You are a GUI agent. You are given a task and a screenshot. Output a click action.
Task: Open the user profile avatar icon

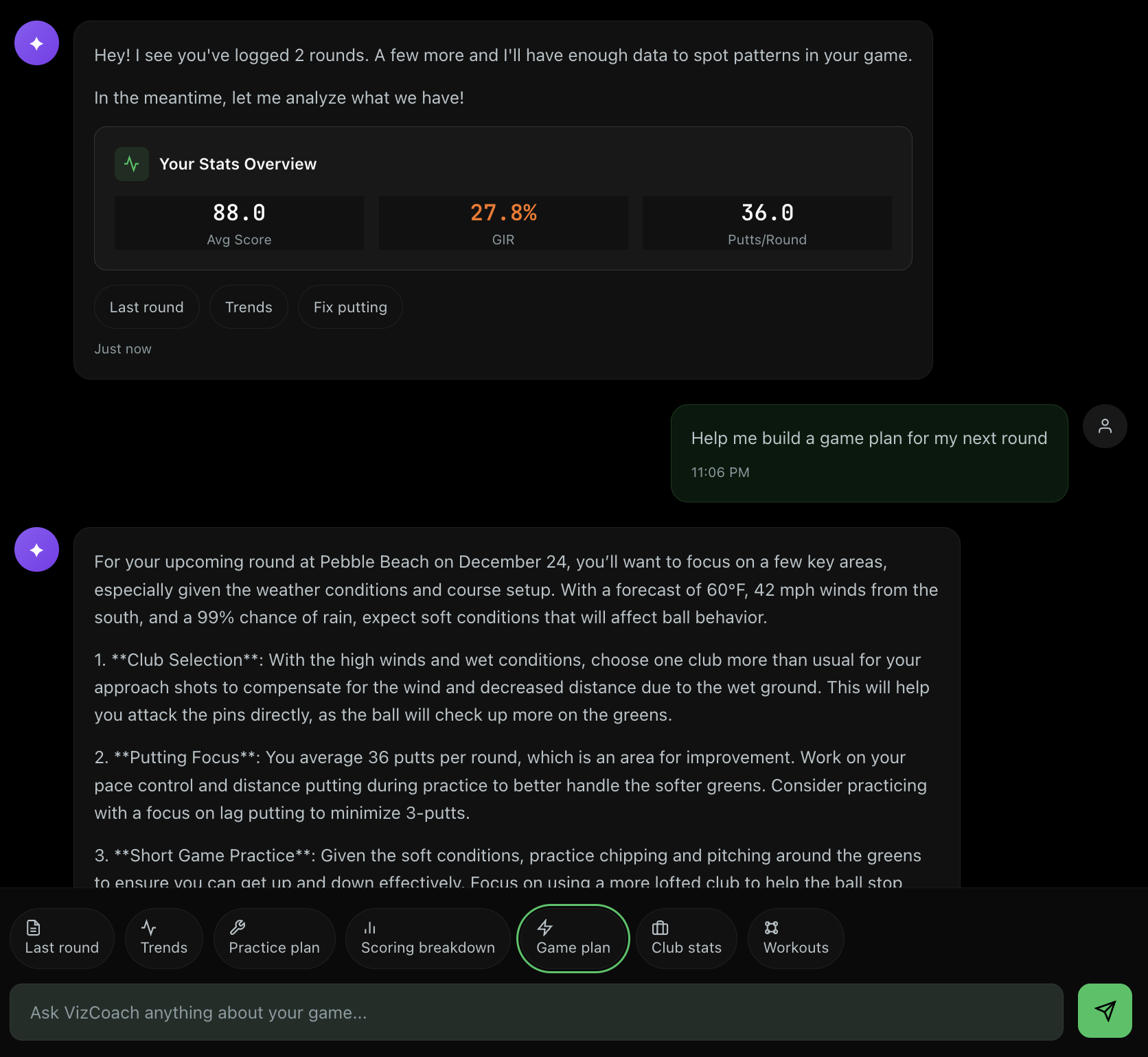point(1104,426)
